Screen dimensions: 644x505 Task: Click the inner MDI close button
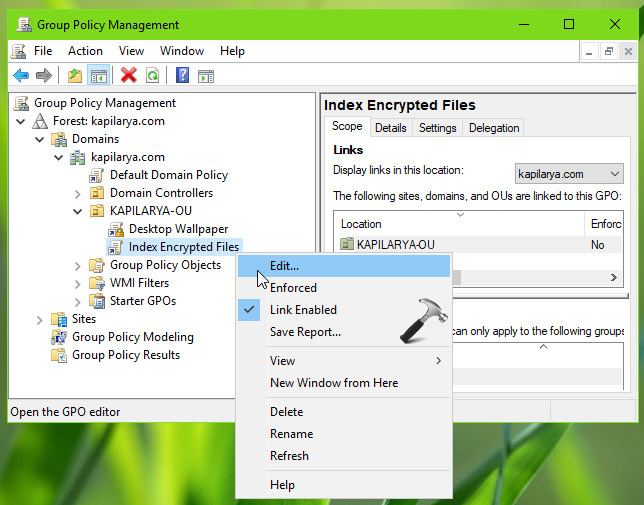coord(628,51)
